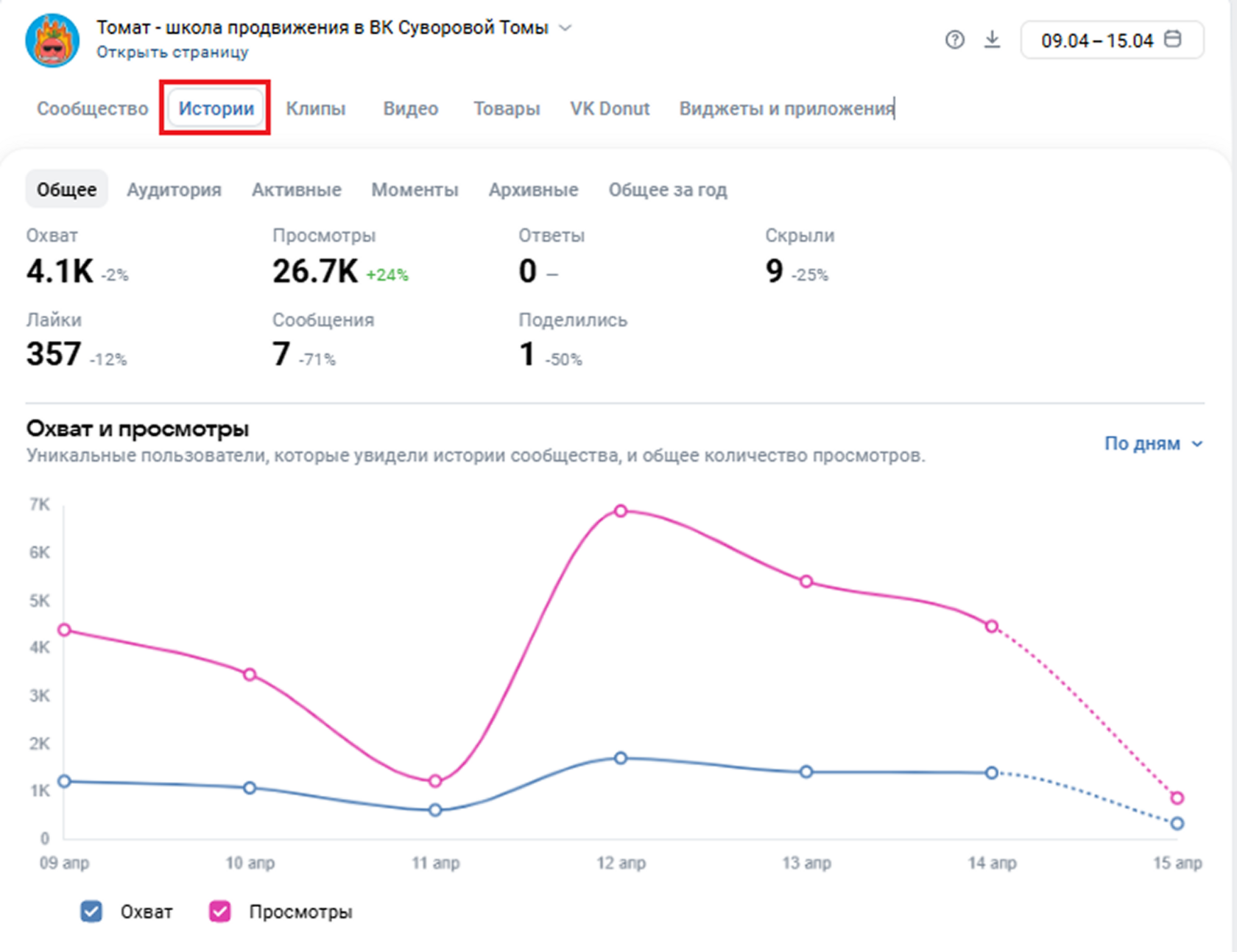This screenshot has width=1237, height=952.
Task: Switch to the Сообщество tab
Action: [93, 108]
